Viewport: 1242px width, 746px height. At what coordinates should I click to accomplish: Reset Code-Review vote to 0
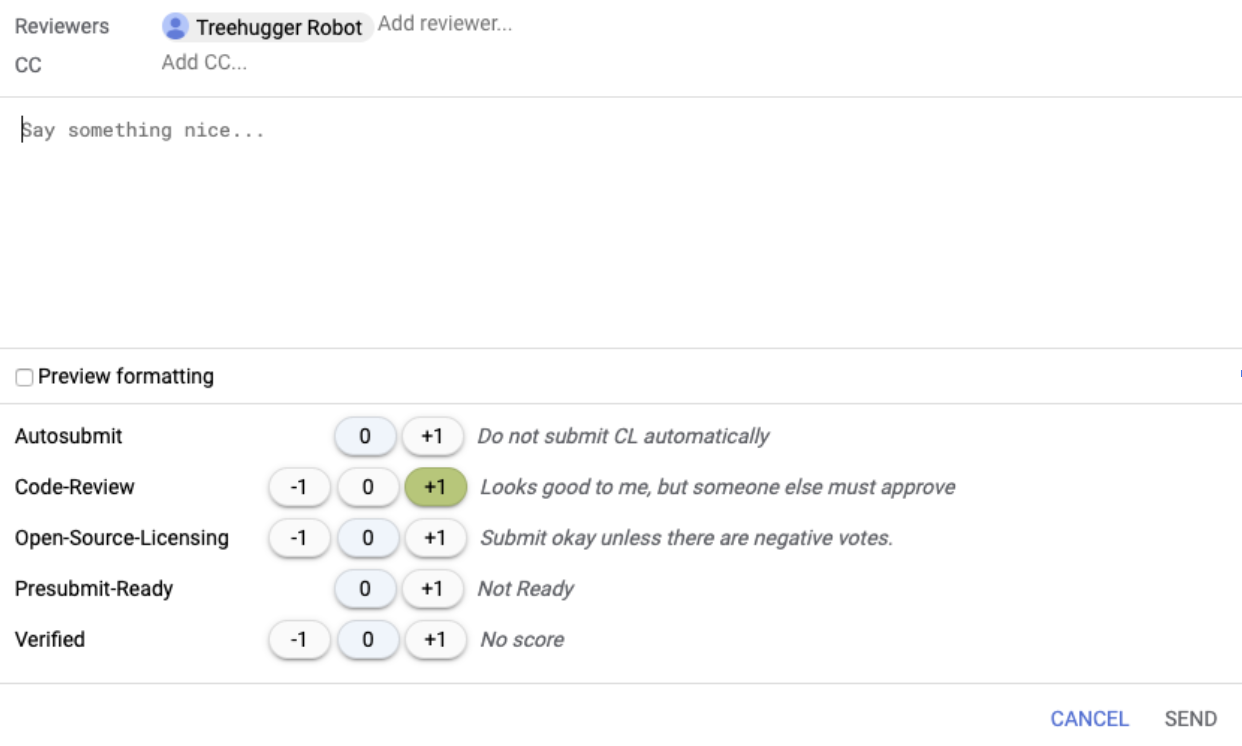[369, 487]
